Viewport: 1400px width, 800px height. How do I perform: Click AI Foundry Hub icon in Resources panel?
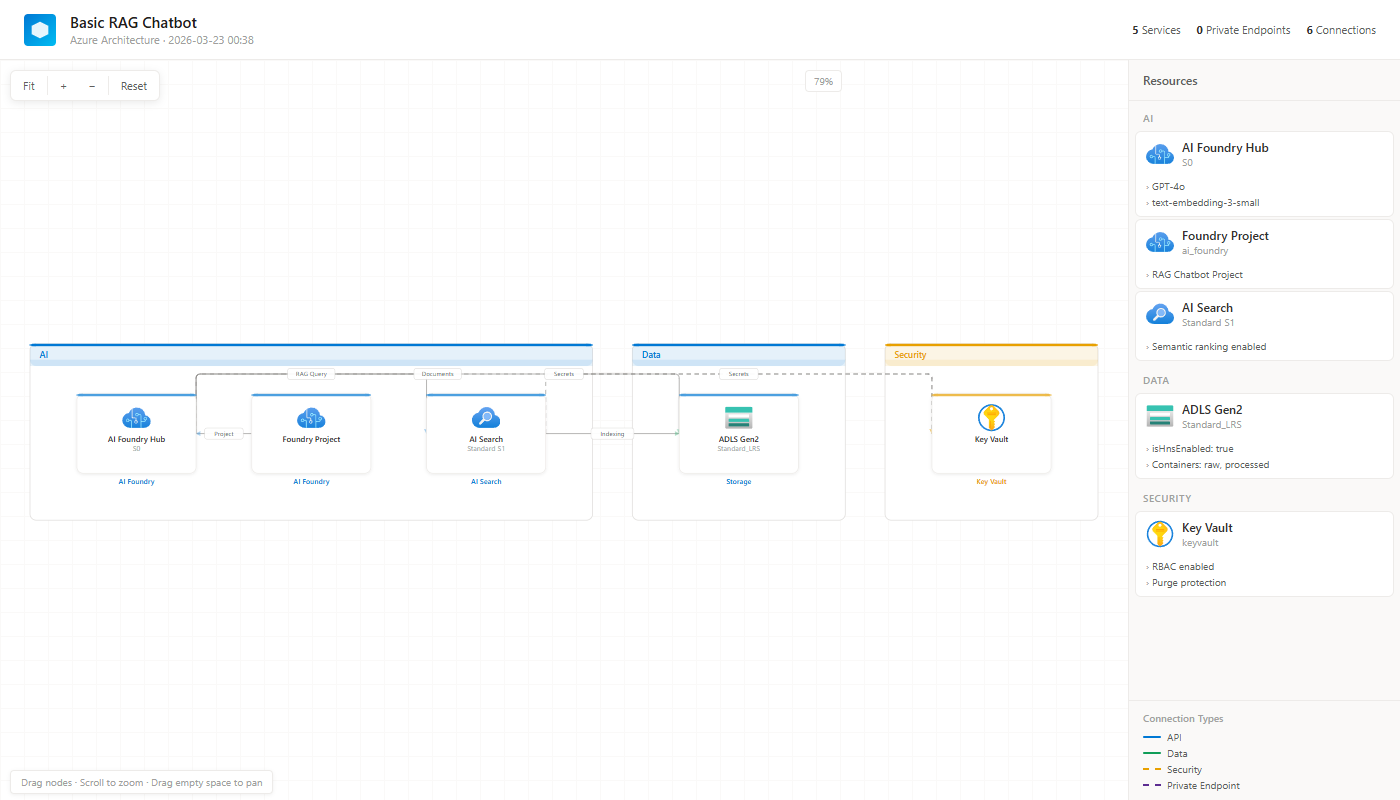click(1160, 155)
